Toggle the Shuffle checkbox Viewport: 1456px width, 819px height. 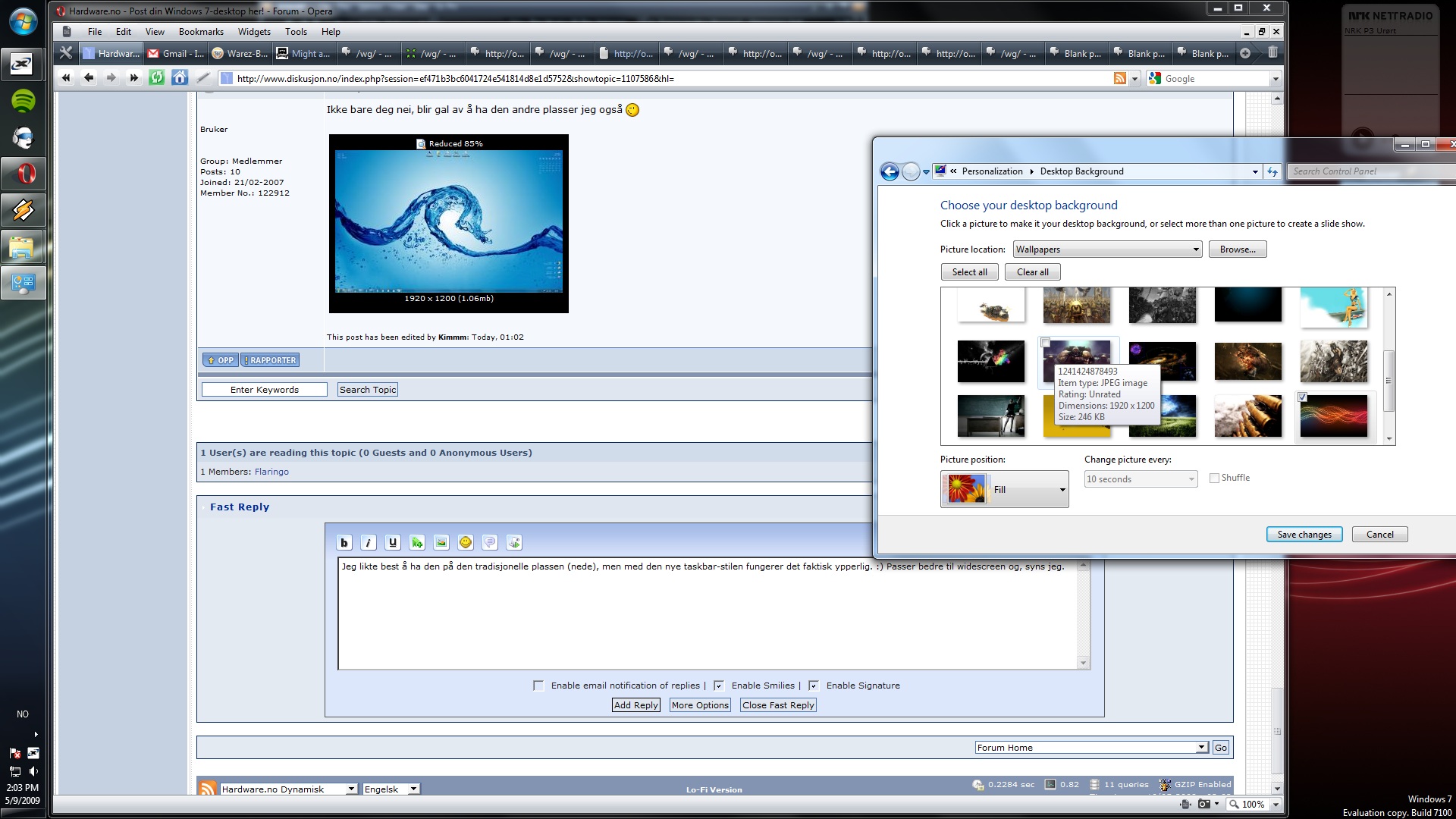pyautogui.click(x=1214, y=478)
